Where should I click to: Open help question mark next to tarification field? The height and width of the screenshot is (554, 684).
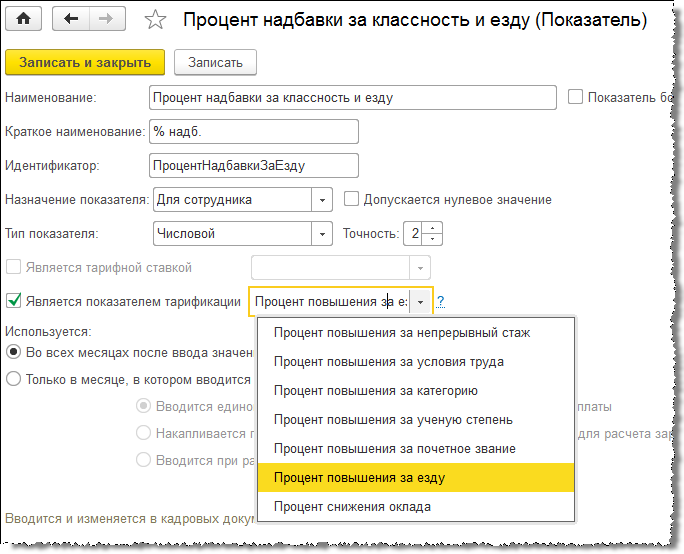[x=441, y=301]
